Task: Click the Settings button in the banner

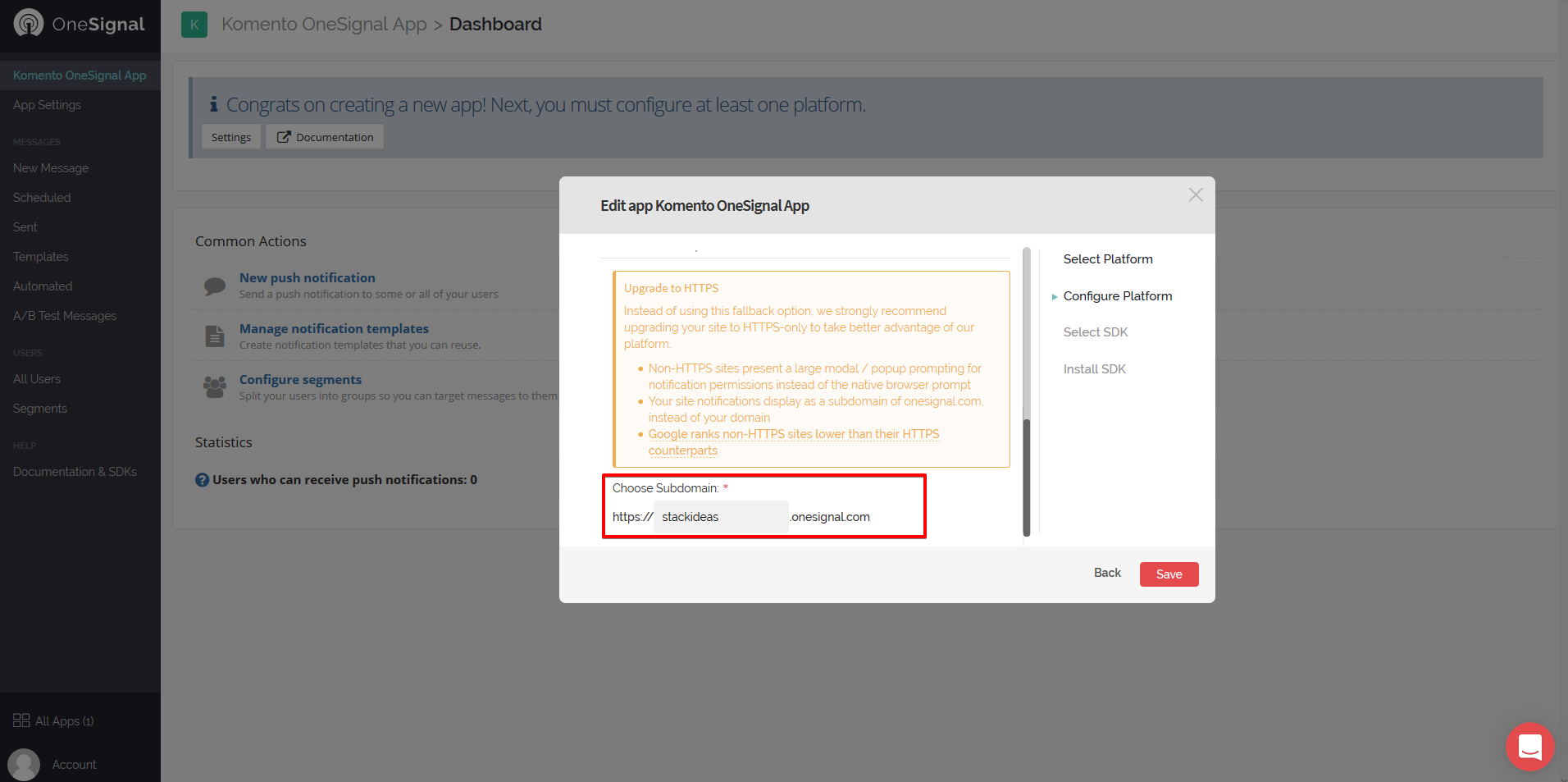Action: point(231,137)
